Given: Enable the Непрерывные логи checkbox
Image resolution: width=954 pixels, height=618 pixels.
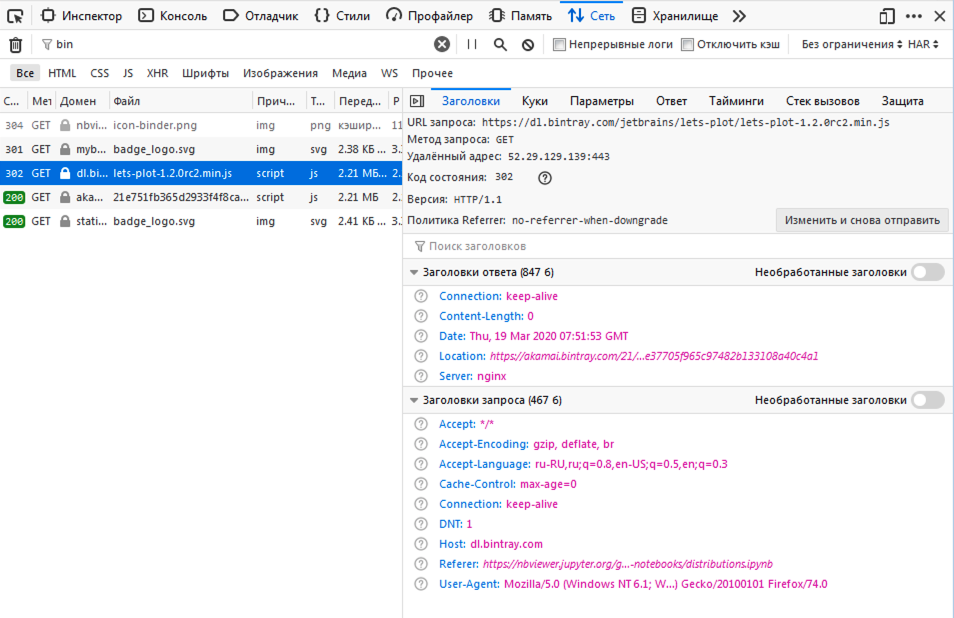Looking at the screenshot, I should [x=558, y=43].
